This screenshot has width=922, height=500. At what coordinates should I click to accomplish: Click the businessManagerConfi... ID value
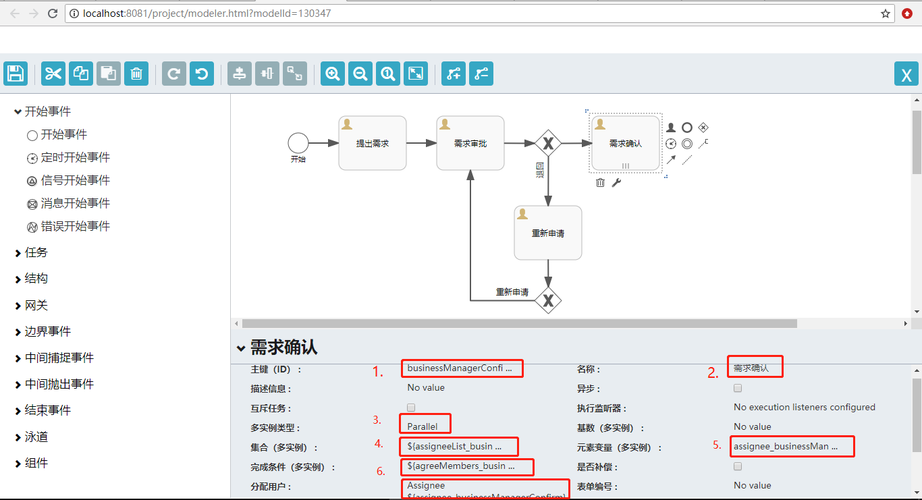coord(460,368)
